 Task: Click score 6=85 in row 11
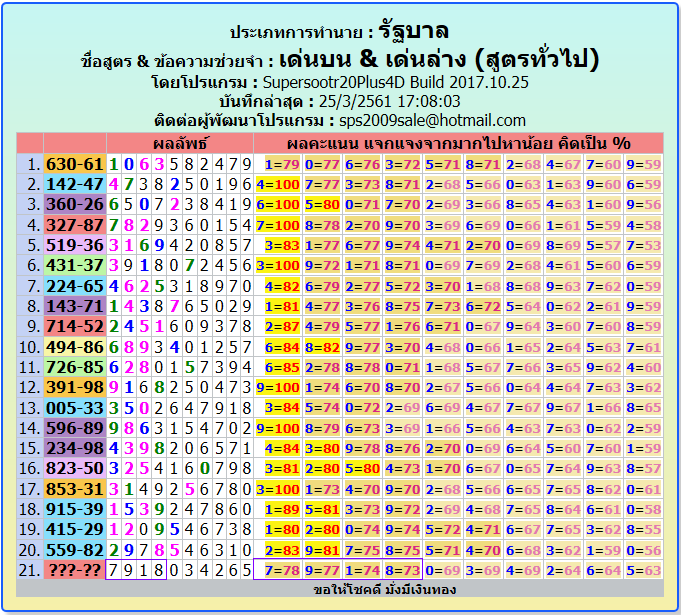(x=282, y=367)
